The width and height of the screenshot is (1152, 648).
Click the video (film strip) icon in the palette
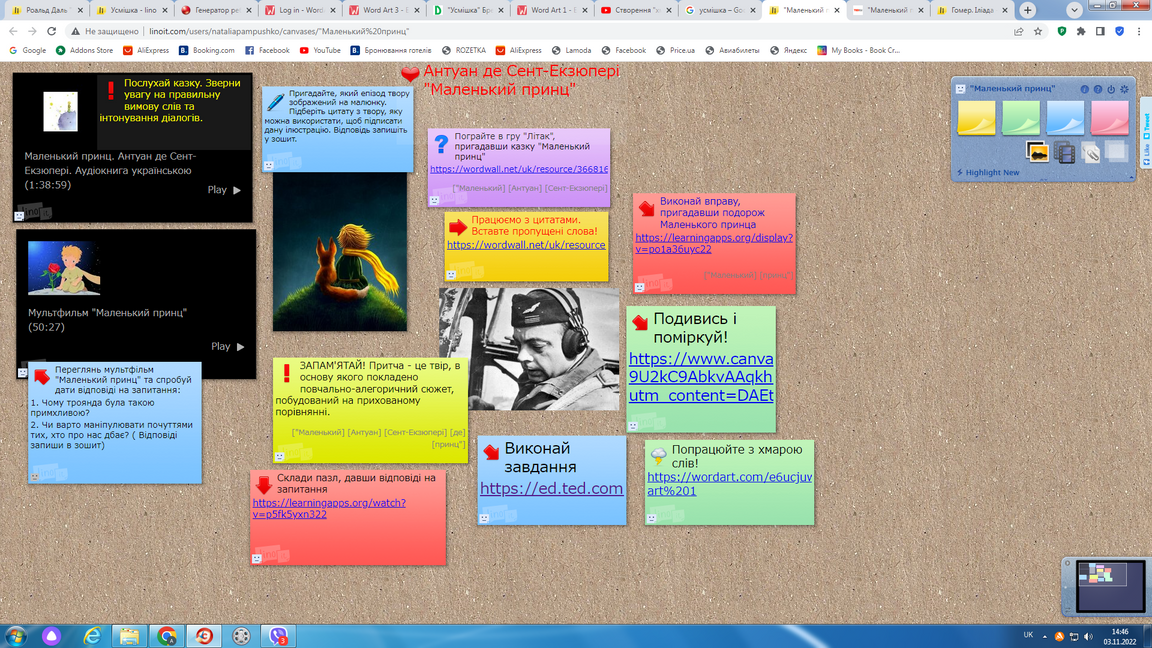click(x=1064, y=152)
